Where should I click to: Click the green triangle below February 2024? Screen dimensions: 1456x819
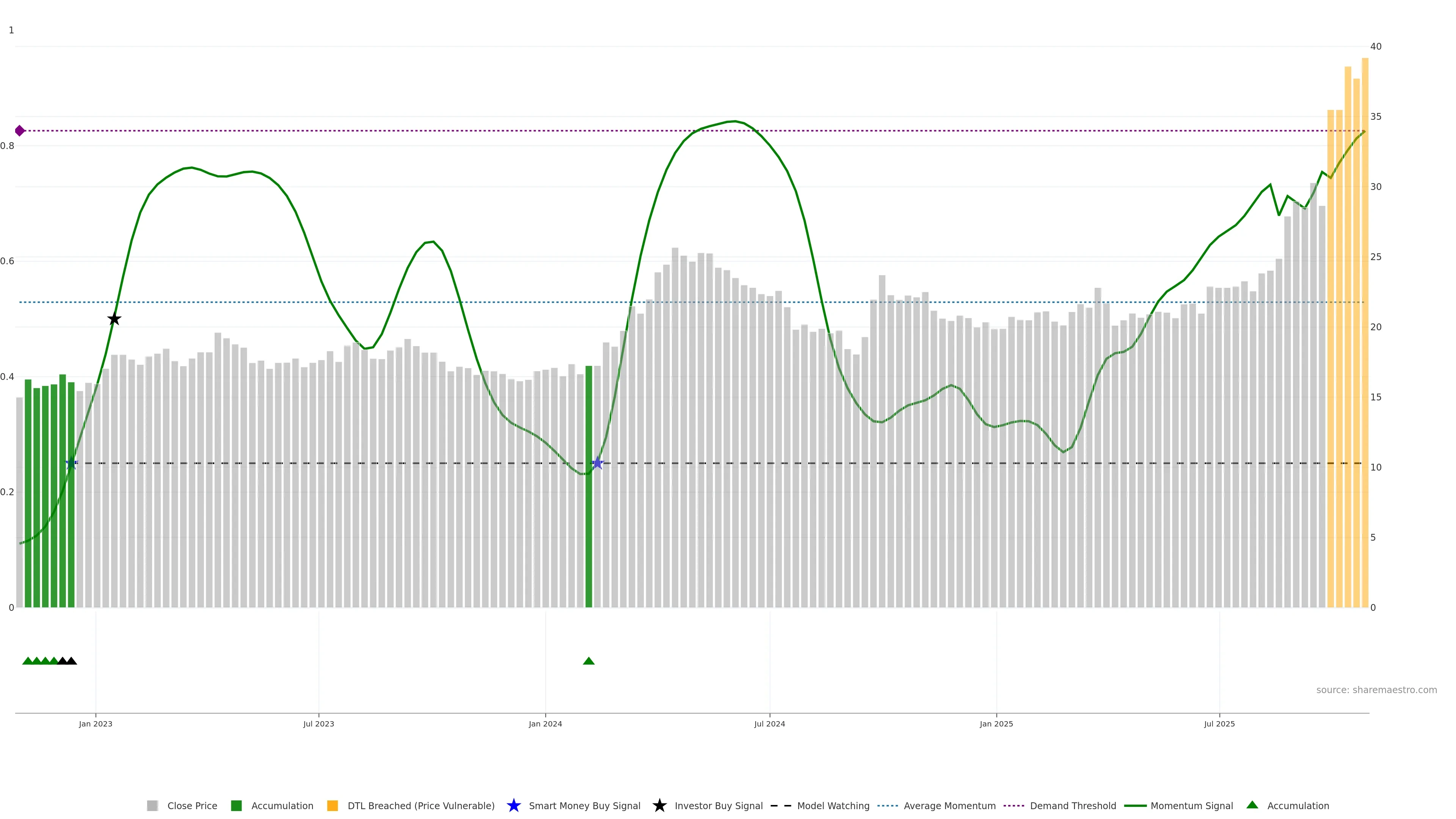[588, 661]
